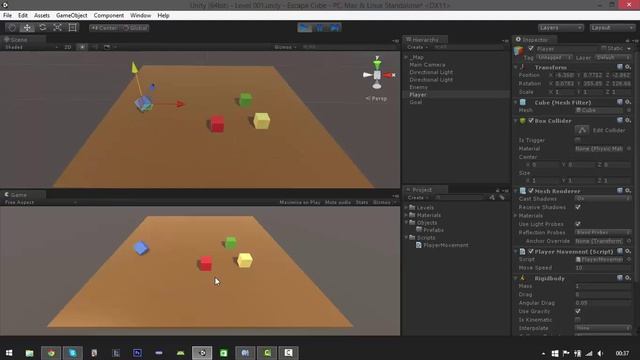Open the GameObject menu

72,16
